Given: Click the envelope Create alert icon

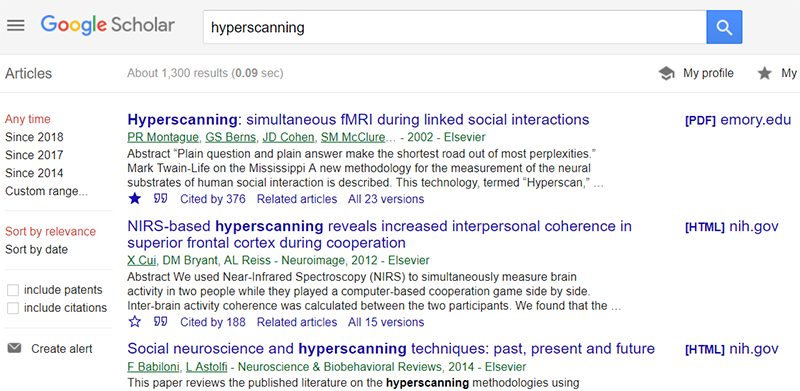Looking at the screenshot, I should pos(15,349).
